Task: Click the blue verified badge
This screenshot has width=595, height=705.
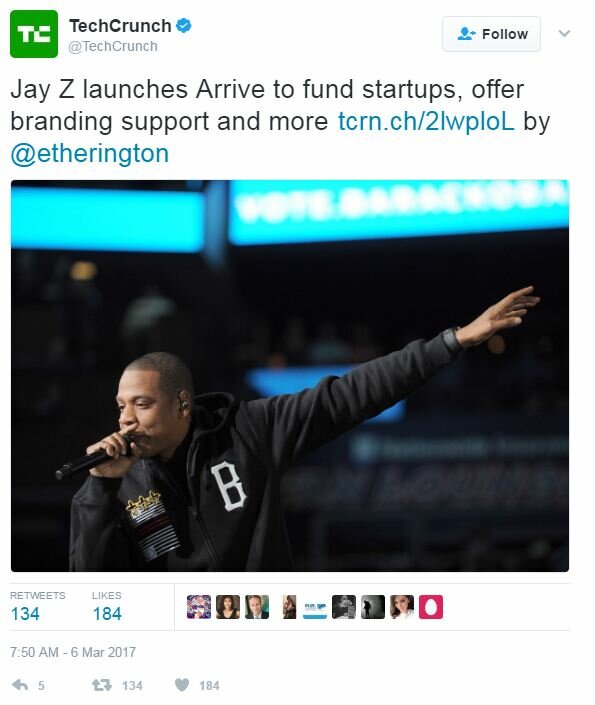Action: (183, 26)
